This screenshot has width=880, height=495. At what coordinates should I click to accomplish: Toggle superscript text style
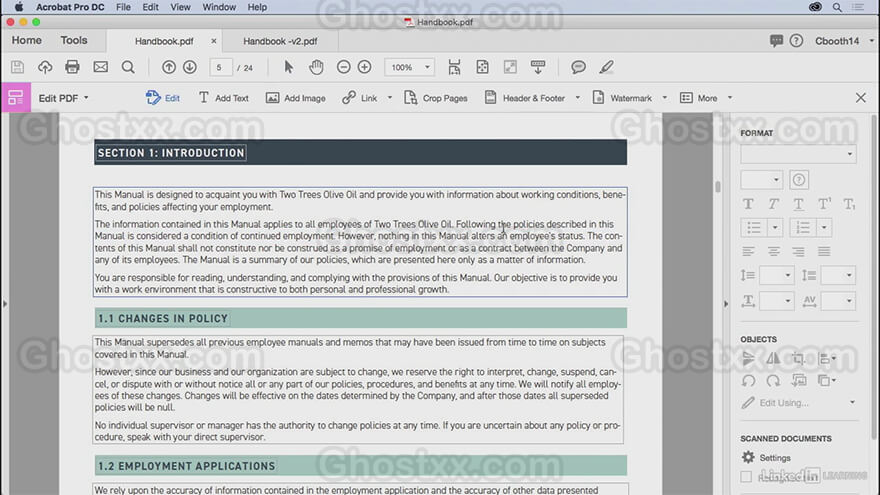tap(824, 204)
